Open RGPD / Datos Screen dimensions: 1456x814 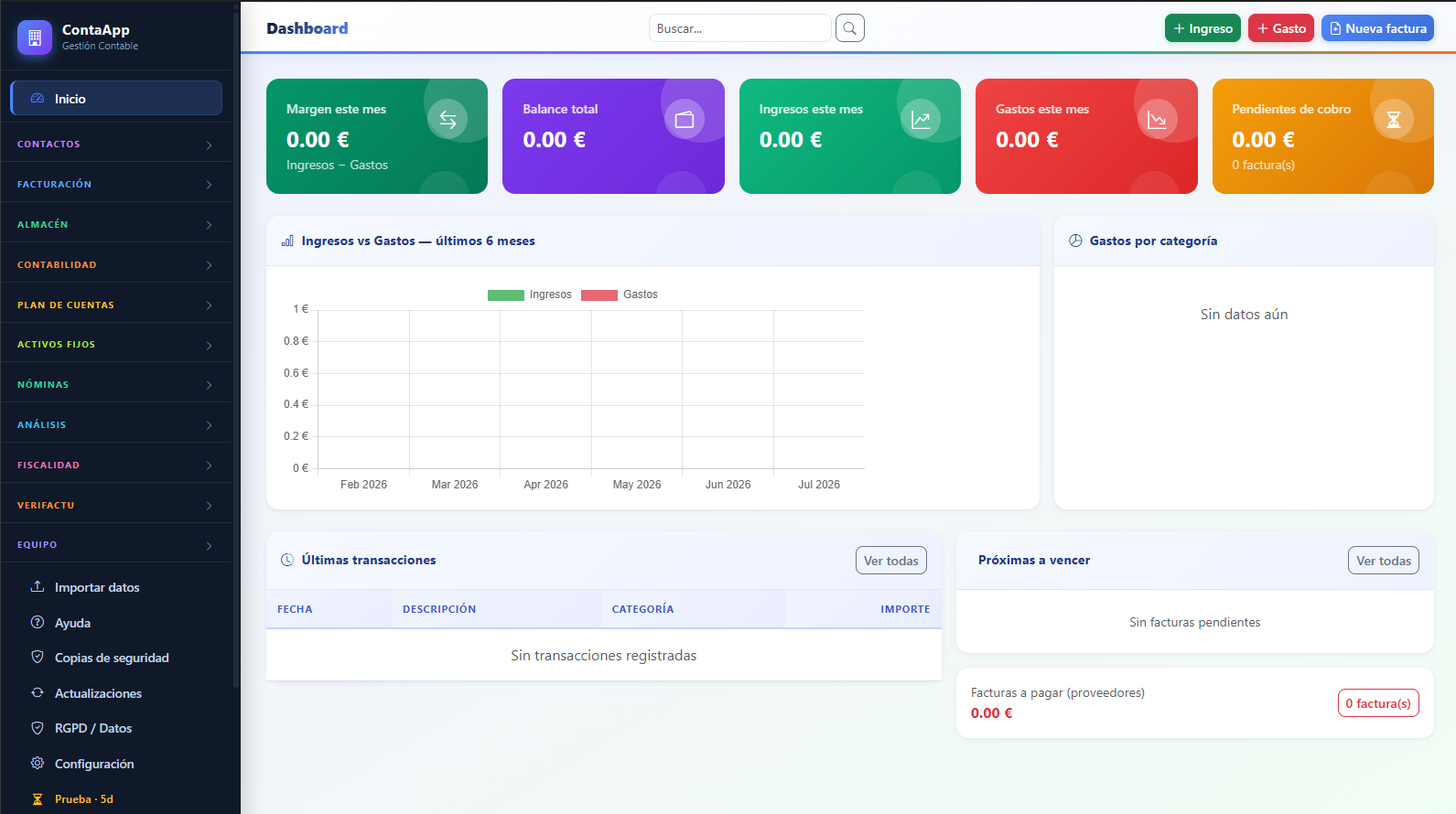point(116,728)
